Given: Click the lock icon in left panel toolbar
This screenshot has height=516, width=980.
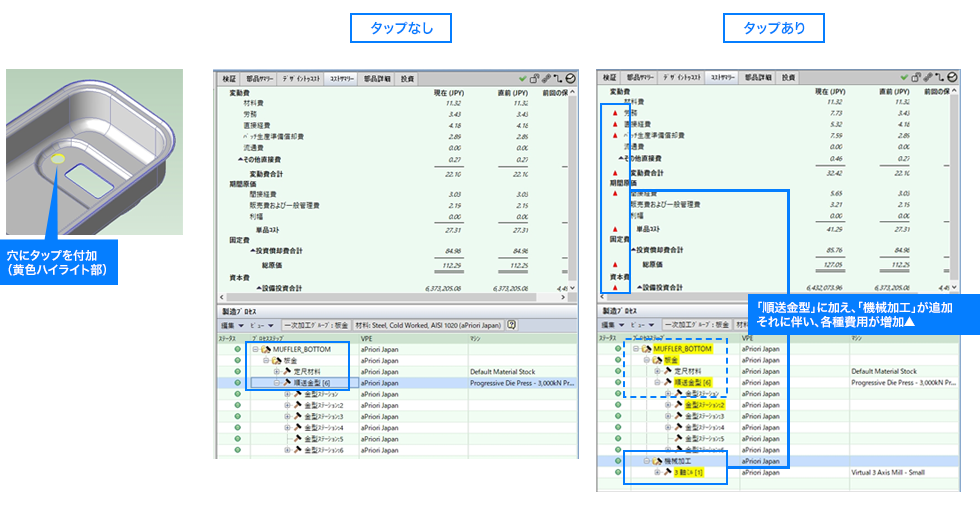Looking at the screenshot, I should tap(534, 77).
